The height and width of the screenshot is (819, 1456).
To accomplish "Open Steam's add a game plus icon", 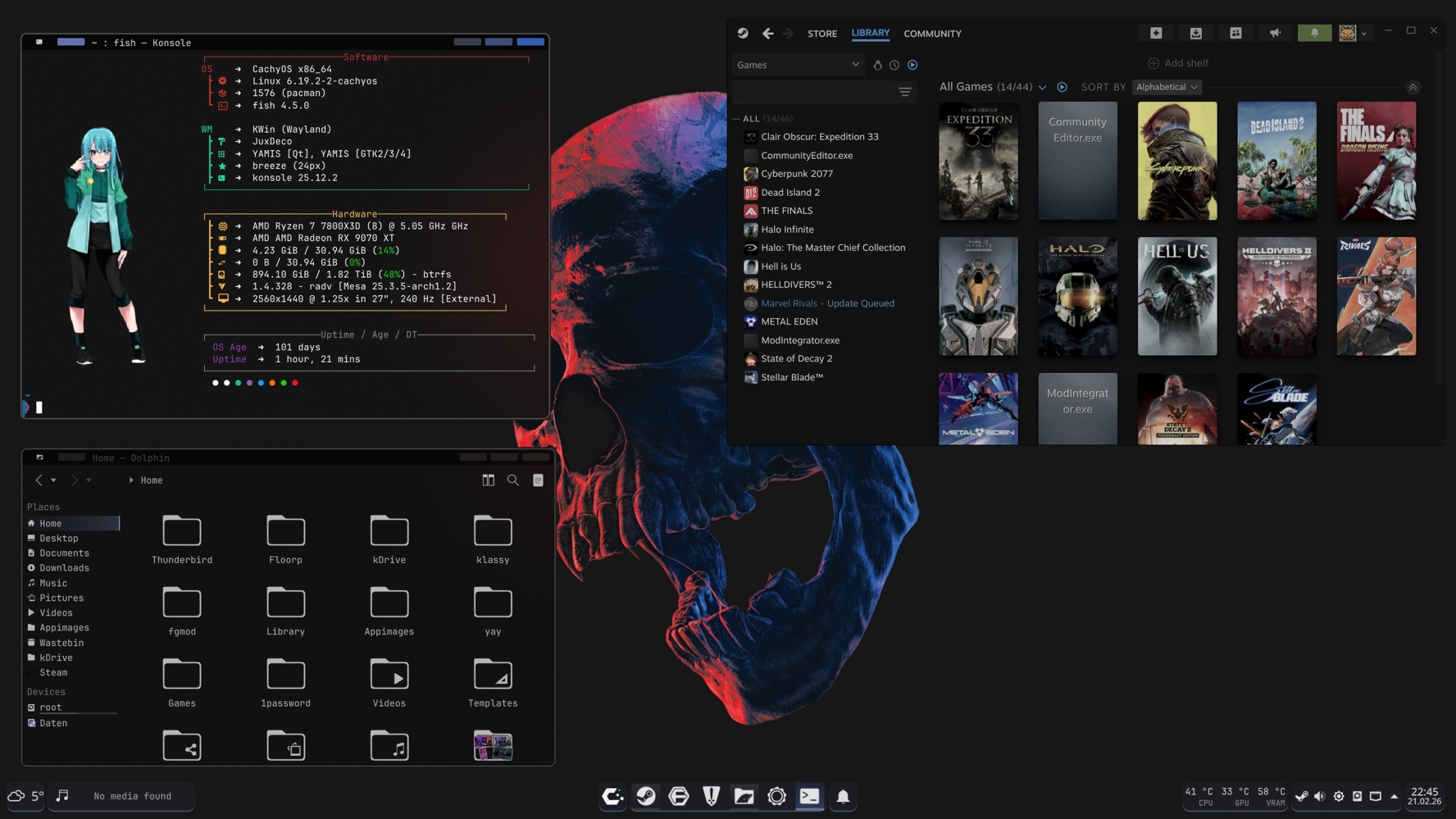I will click(1156, 33).
